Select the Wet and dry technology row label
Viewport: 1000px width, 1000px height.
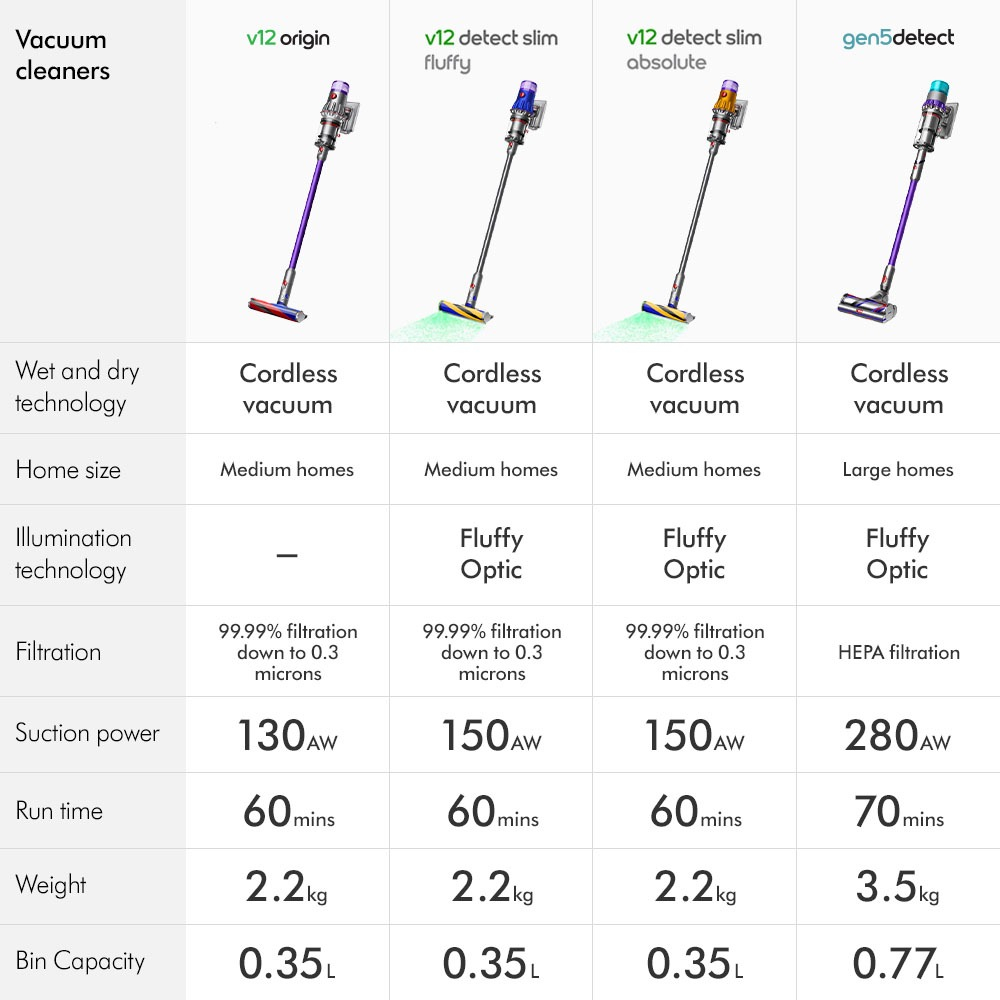coord(77,387)
